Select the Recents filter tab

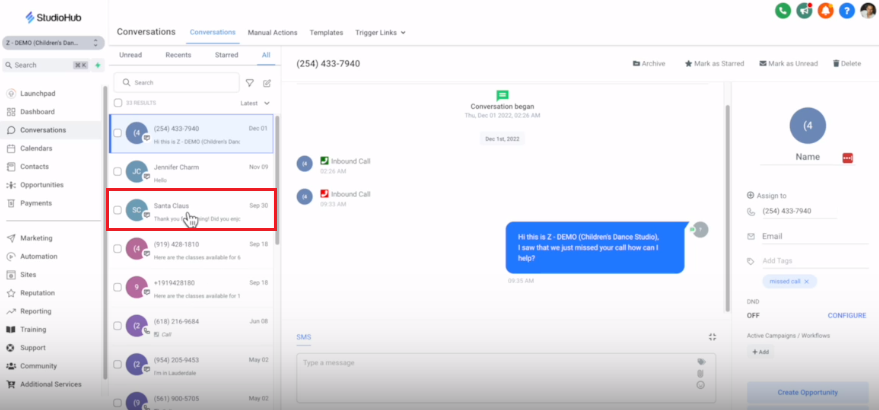coord(178,55)
